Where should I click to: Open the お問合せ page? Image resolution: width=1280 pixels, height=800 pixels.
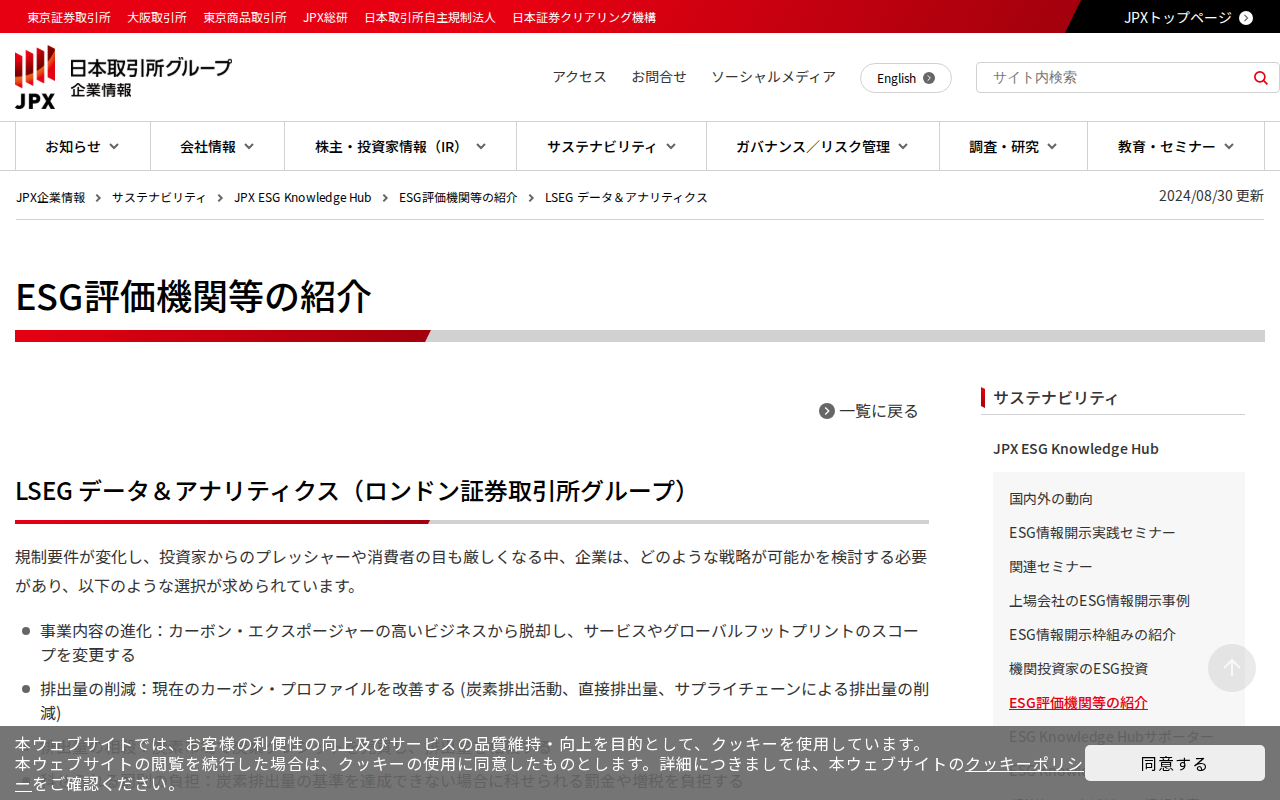(659, 77)
